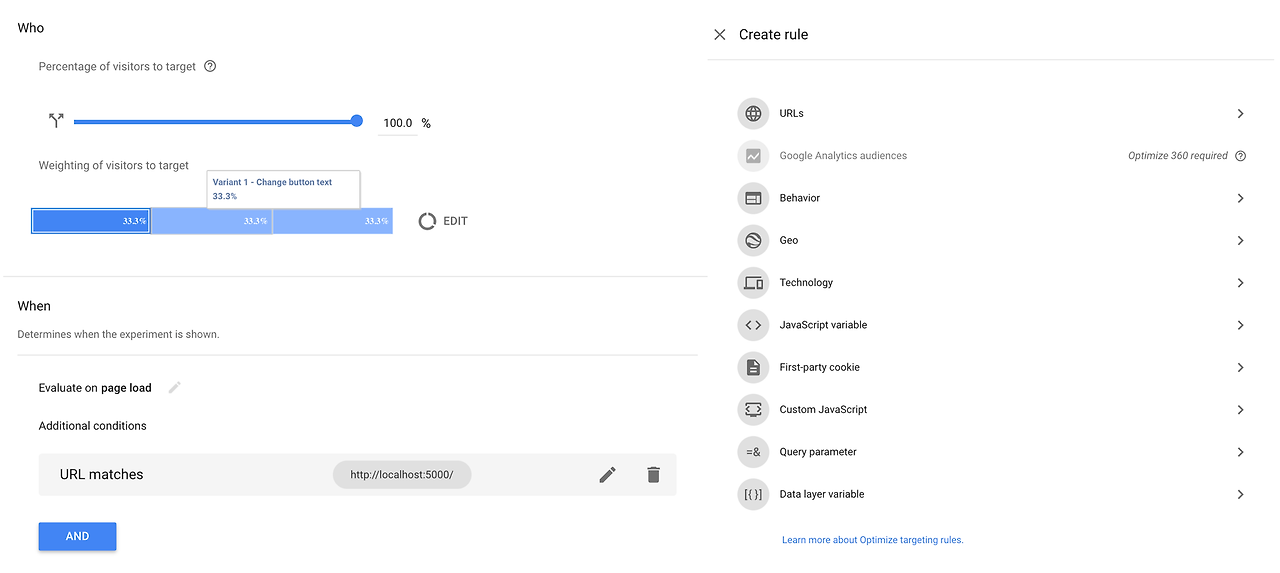Delete the URL matches condition
Screen dimensions: 1280x573
point(653,475)
